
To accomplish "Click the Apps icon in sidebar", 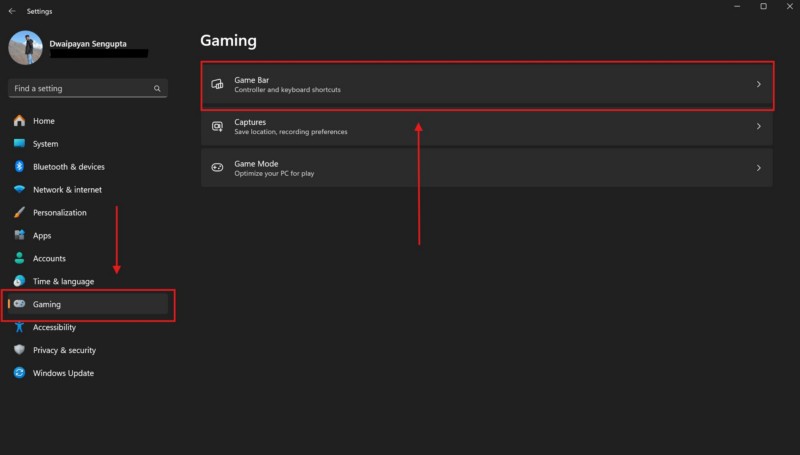I will (x=19, y=235).
